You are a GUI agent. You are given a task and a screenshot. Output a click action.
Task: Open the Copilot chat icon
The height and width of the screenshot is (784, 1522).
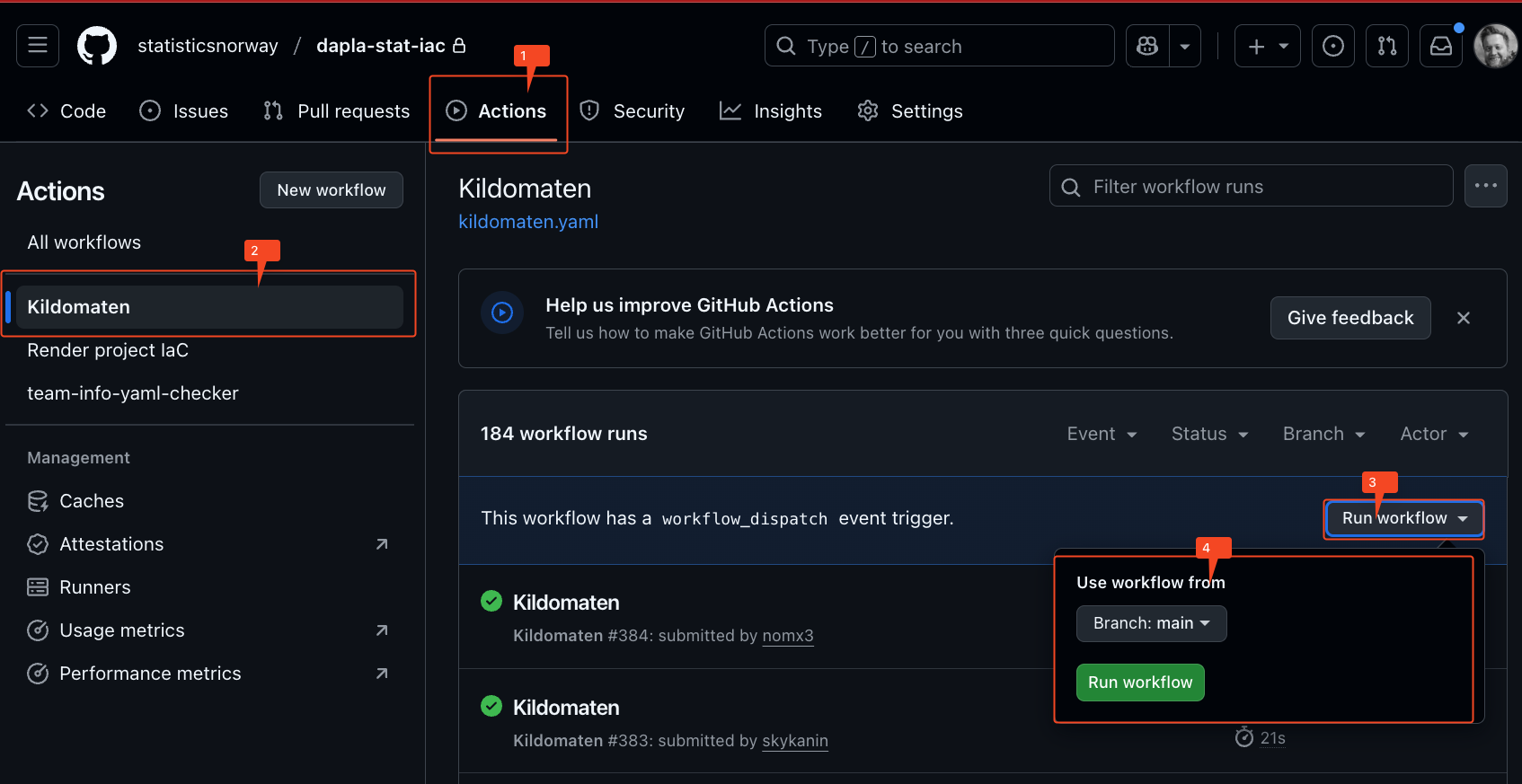click(x=1147, y=46)
